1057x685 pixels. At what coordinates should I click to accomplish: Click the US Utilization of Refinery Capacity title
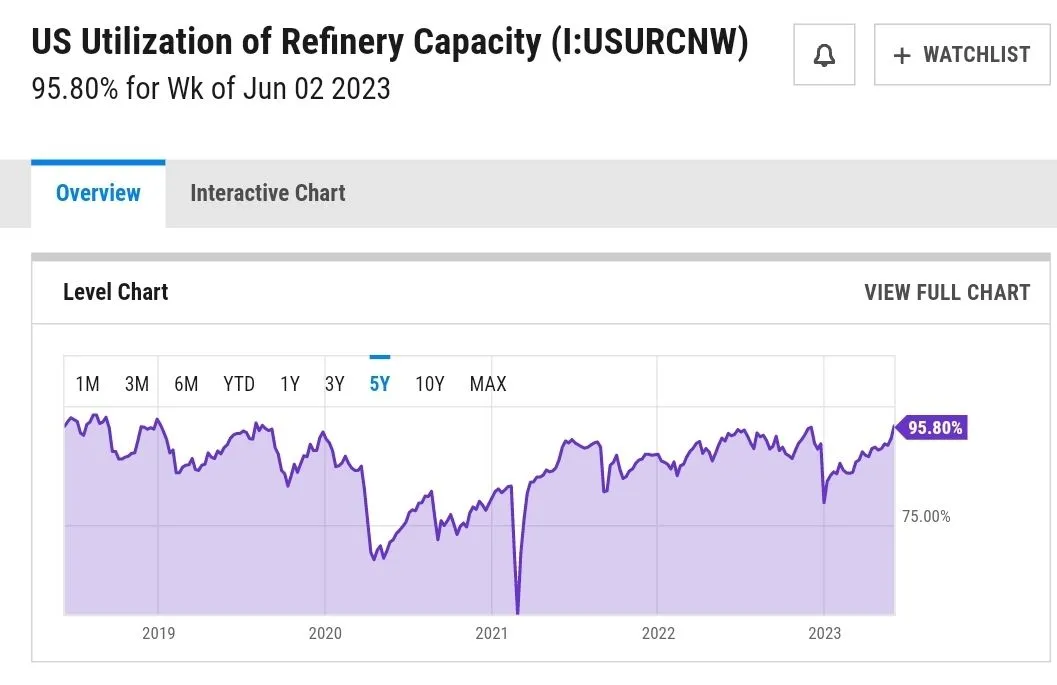[390, 43]
